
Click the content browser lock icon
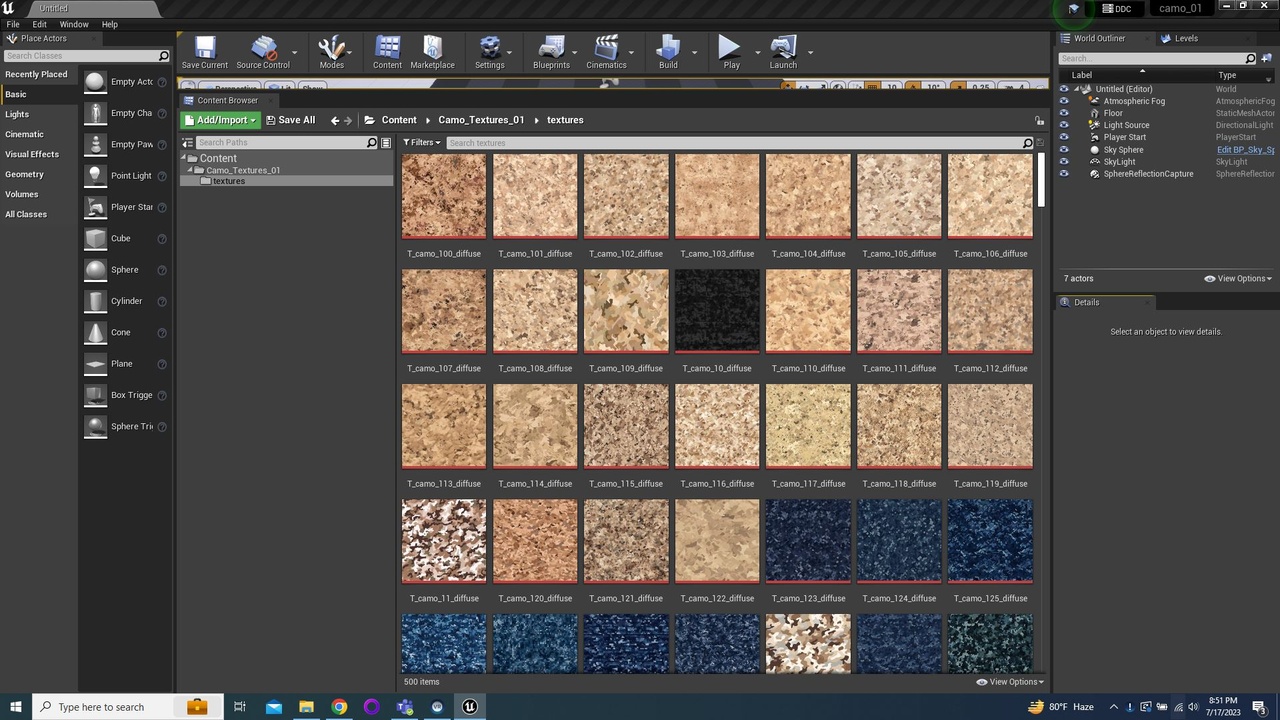coord(1039,120)
